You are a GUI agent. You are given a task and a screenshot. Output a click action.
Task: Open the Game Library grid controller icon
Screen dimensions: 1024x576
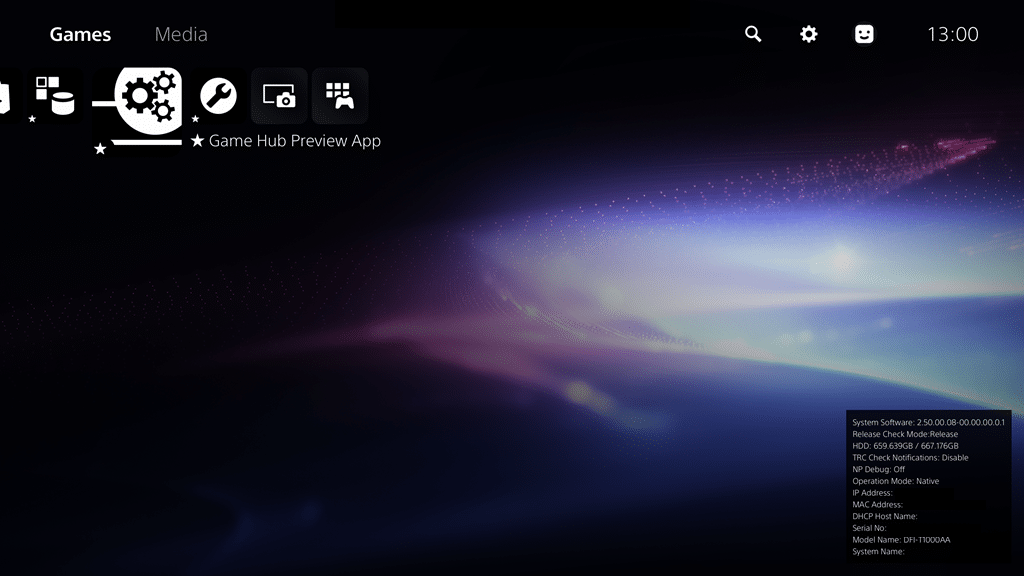click(340, 96)
